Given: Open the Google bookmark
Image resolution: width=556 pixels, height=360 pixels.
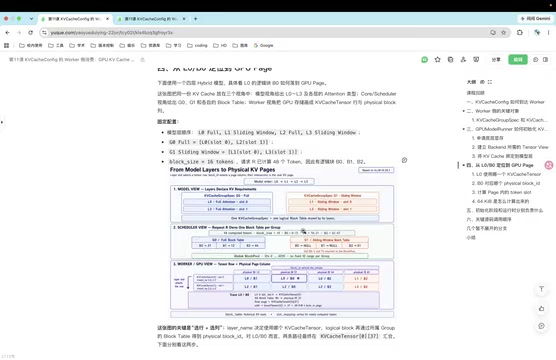Looking at the screenshot, I should pos(263,45).
